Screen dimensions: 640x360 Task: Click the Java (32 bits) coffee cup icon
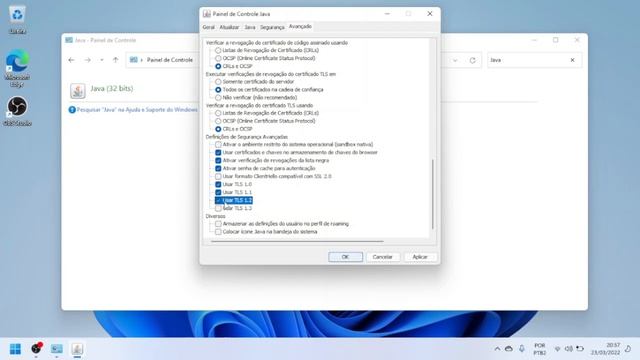(x=78, y=91)
